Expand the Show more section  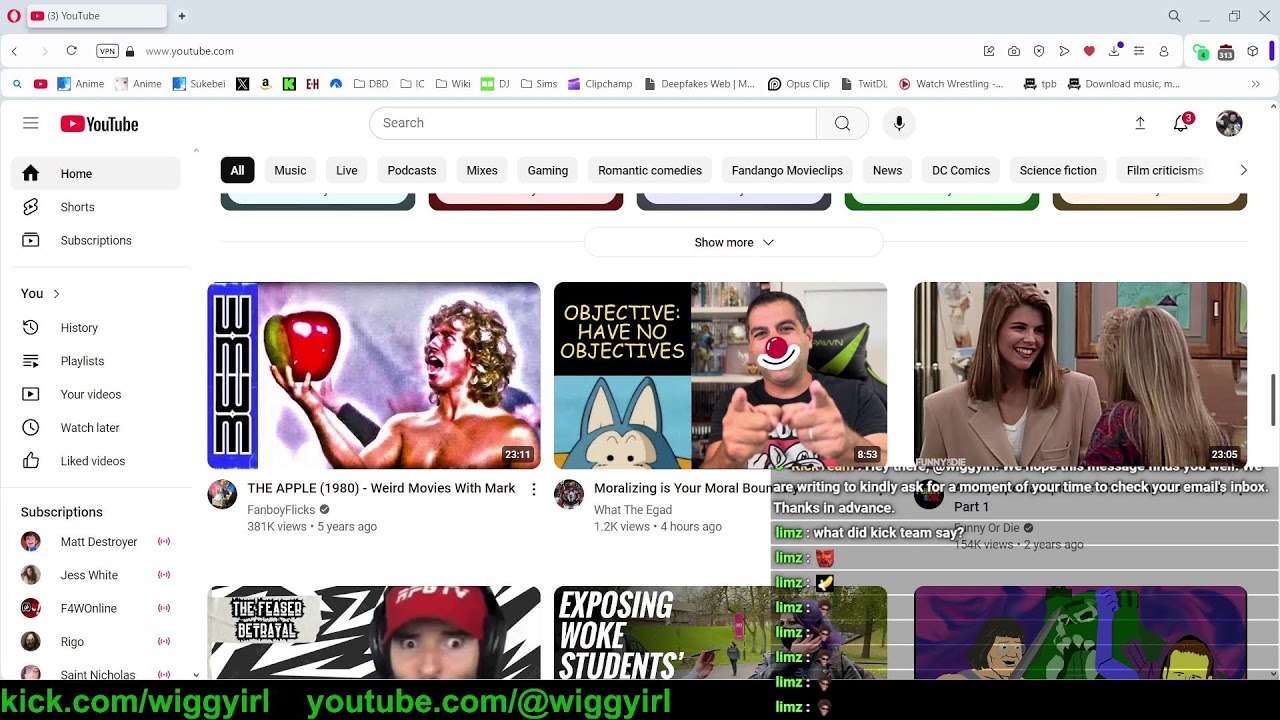pyautogui.click(x=733, y=242)
